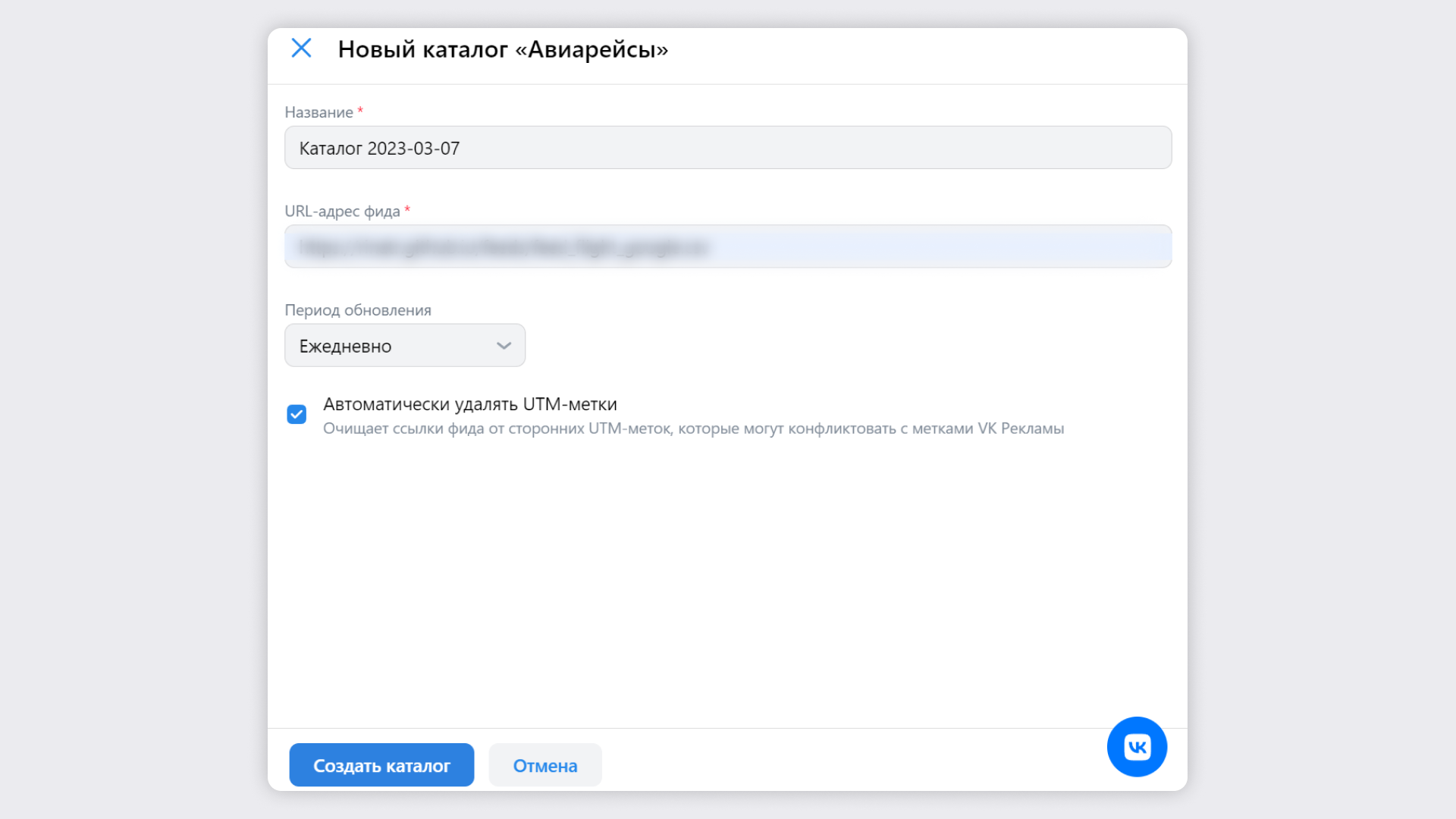Click the Автоматически удалять UTM-метки label
This screenshot has height=819, width=1456.
coord(470,404)
